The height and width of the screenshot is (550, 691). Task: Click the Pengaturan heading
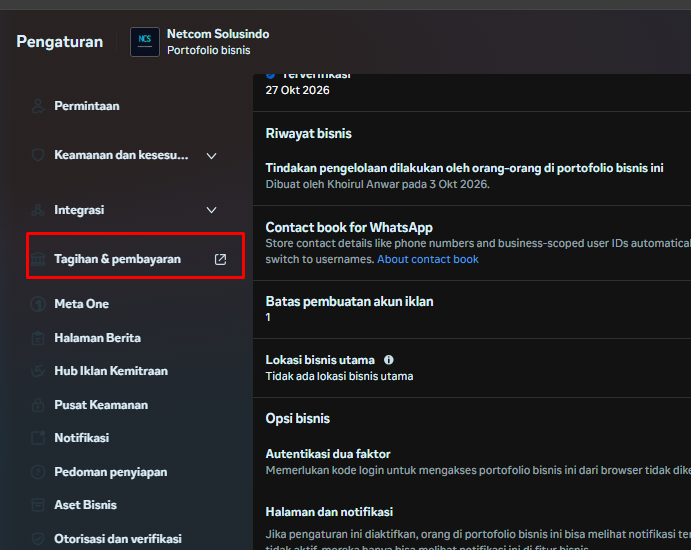[59, 42]
